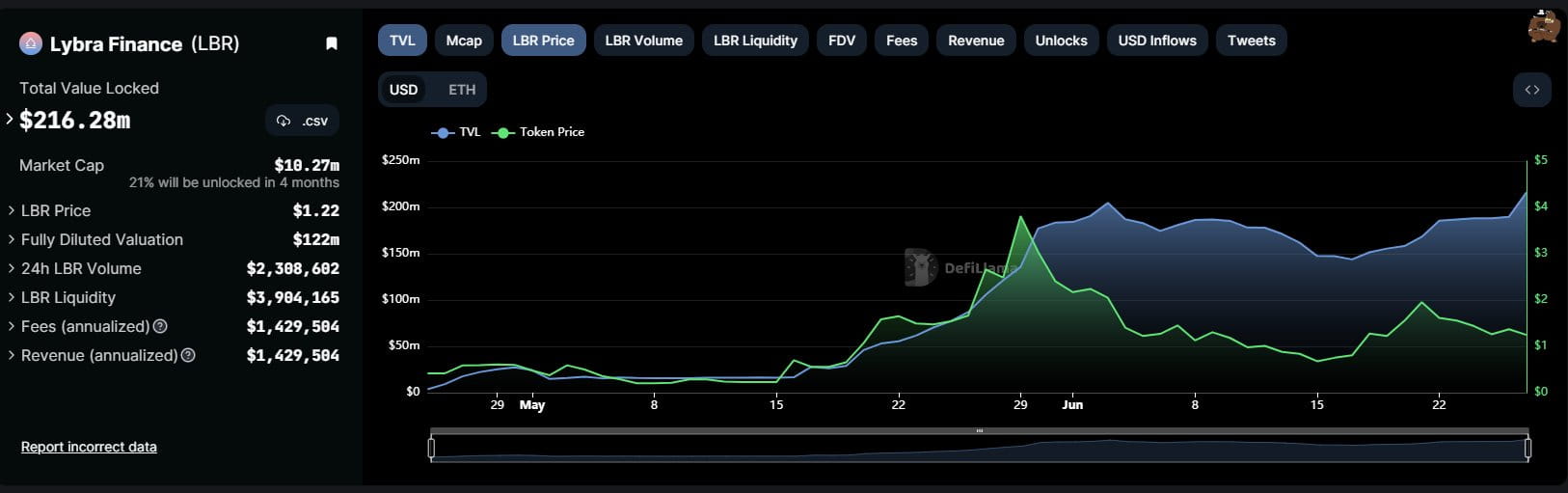The image size is (1568, 493).
Task: Toggle the LBR Price chart metric
Action: [543, 41]
